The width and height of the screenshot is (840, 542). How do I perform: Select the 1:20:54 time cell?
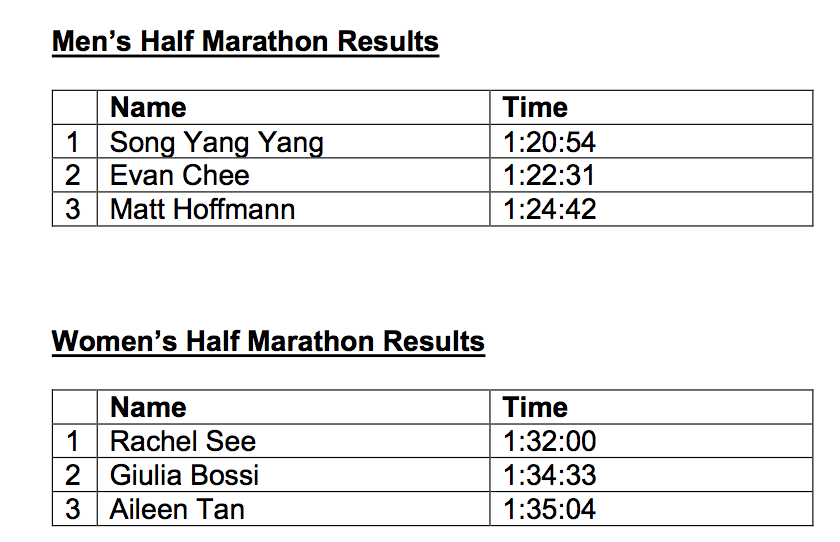tap(549, 142)
